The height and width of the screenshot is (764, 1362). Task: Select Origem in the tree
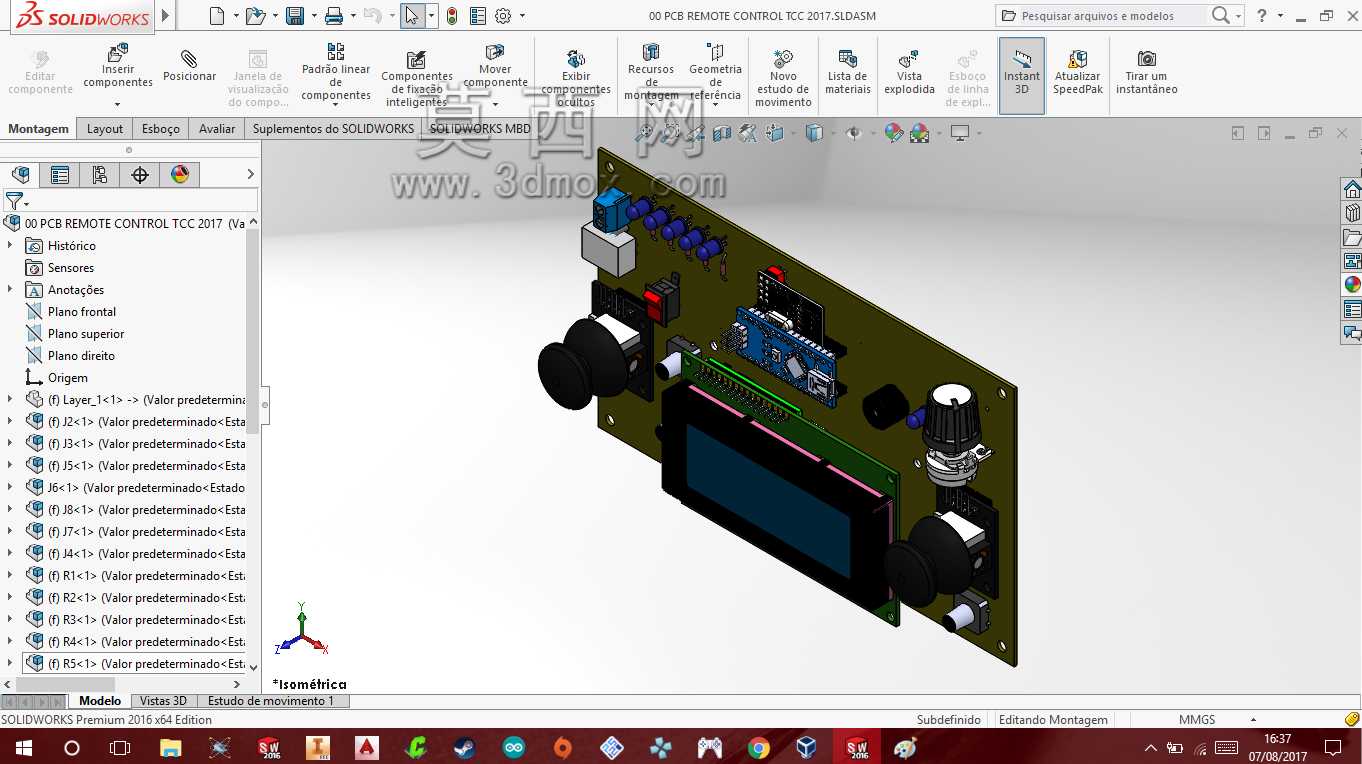click(x=68, y=377)
